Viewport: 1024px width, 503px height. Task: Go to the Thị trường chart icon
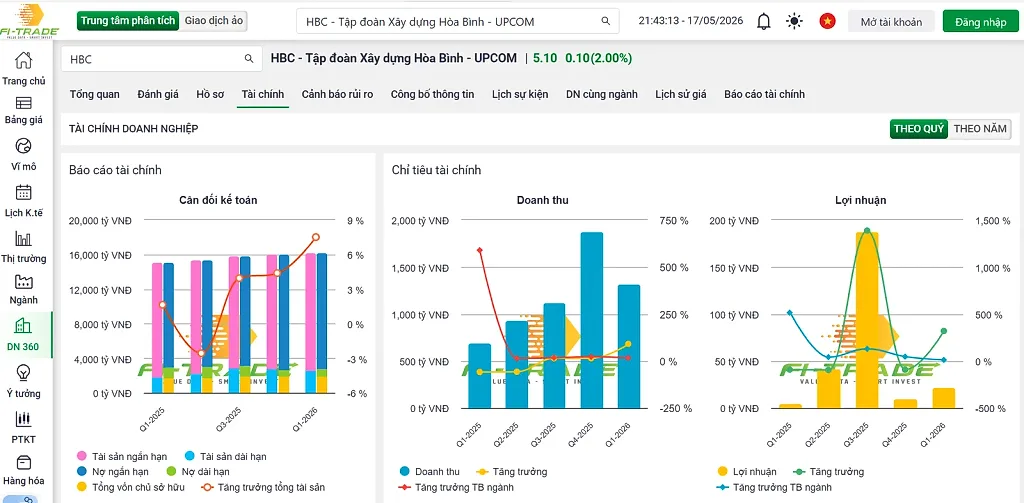(x=24, y=238)
